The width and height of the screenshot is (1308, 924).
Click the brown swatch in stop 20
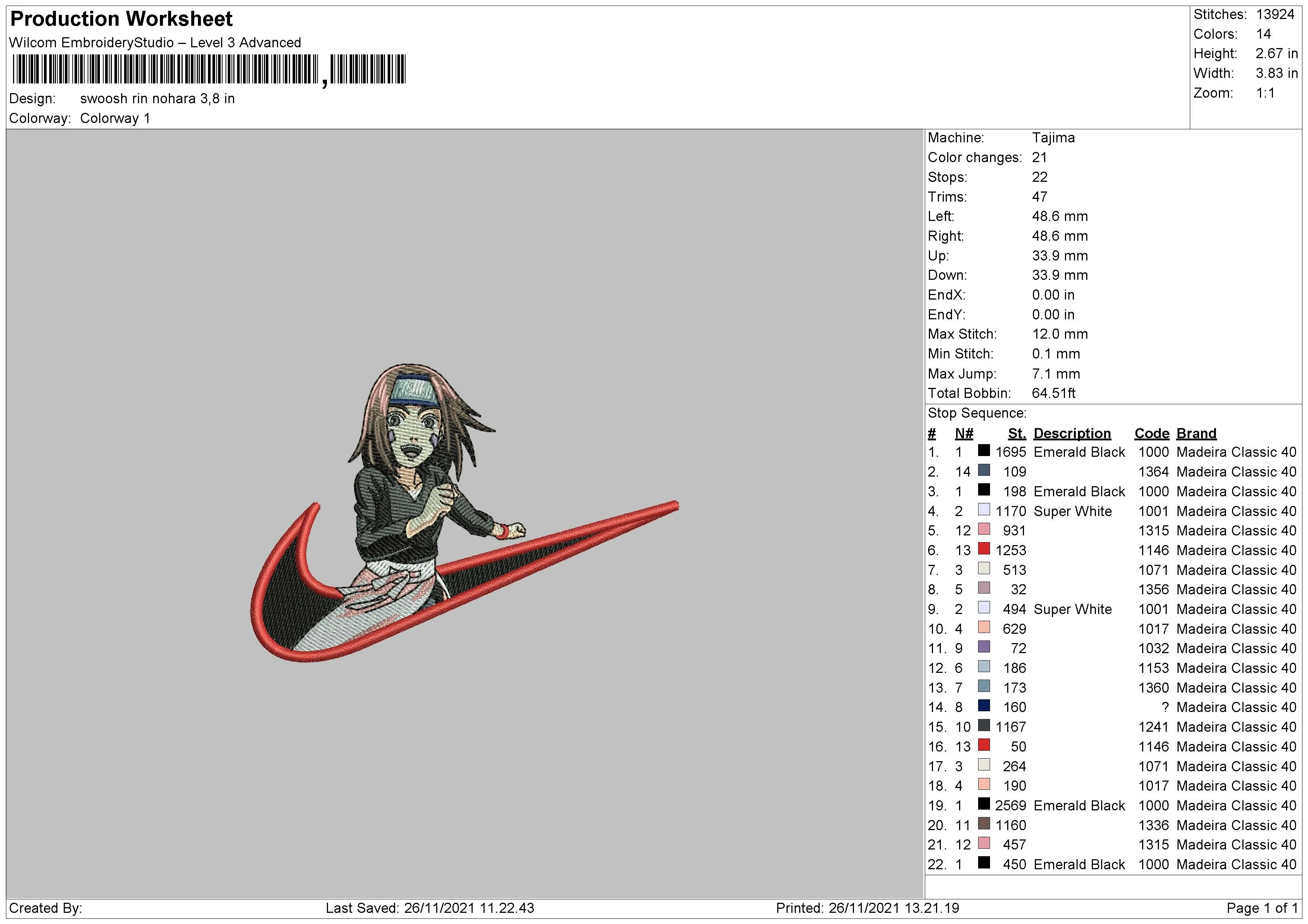coord(984,824)
